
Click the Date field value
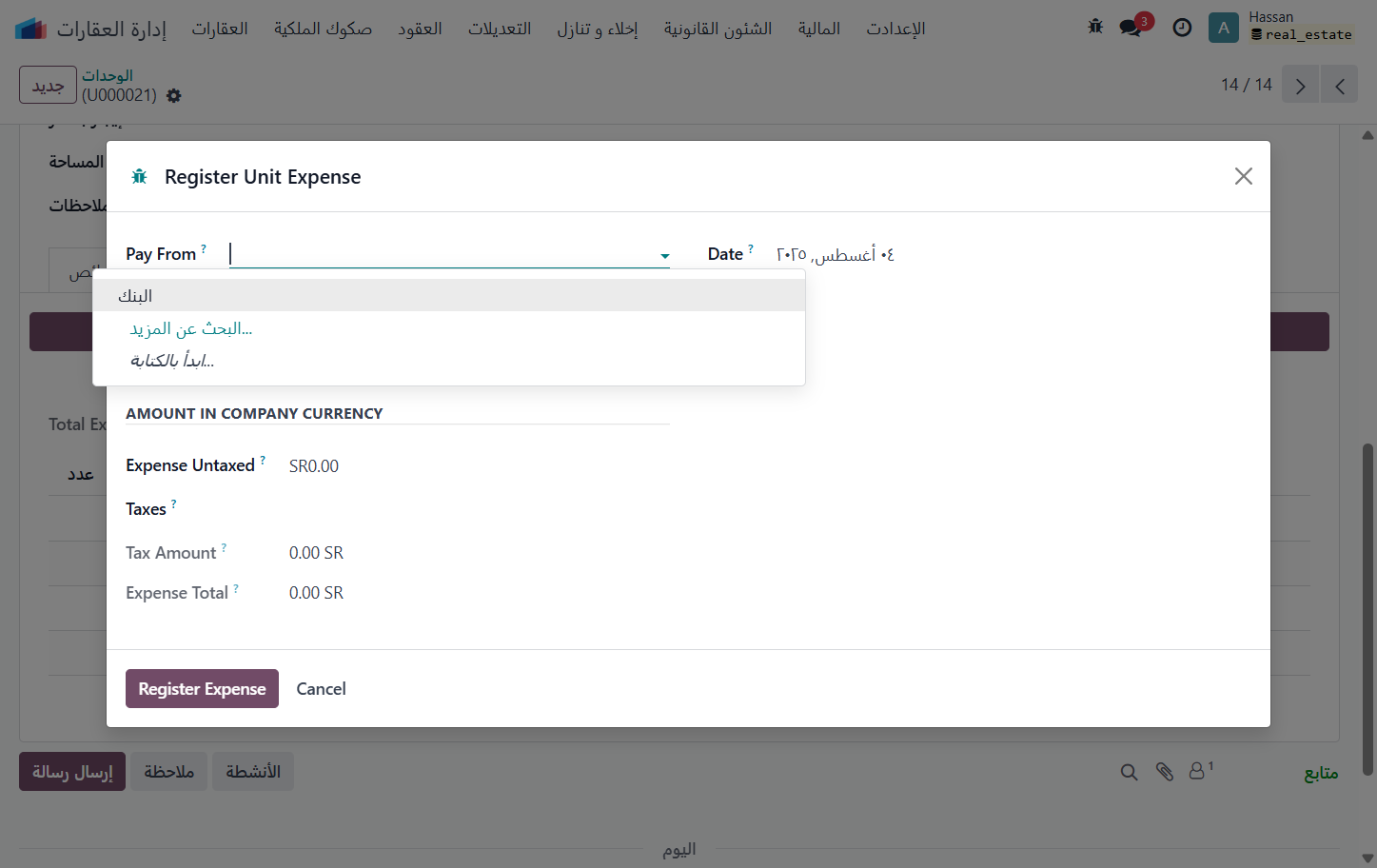(836, 254)
